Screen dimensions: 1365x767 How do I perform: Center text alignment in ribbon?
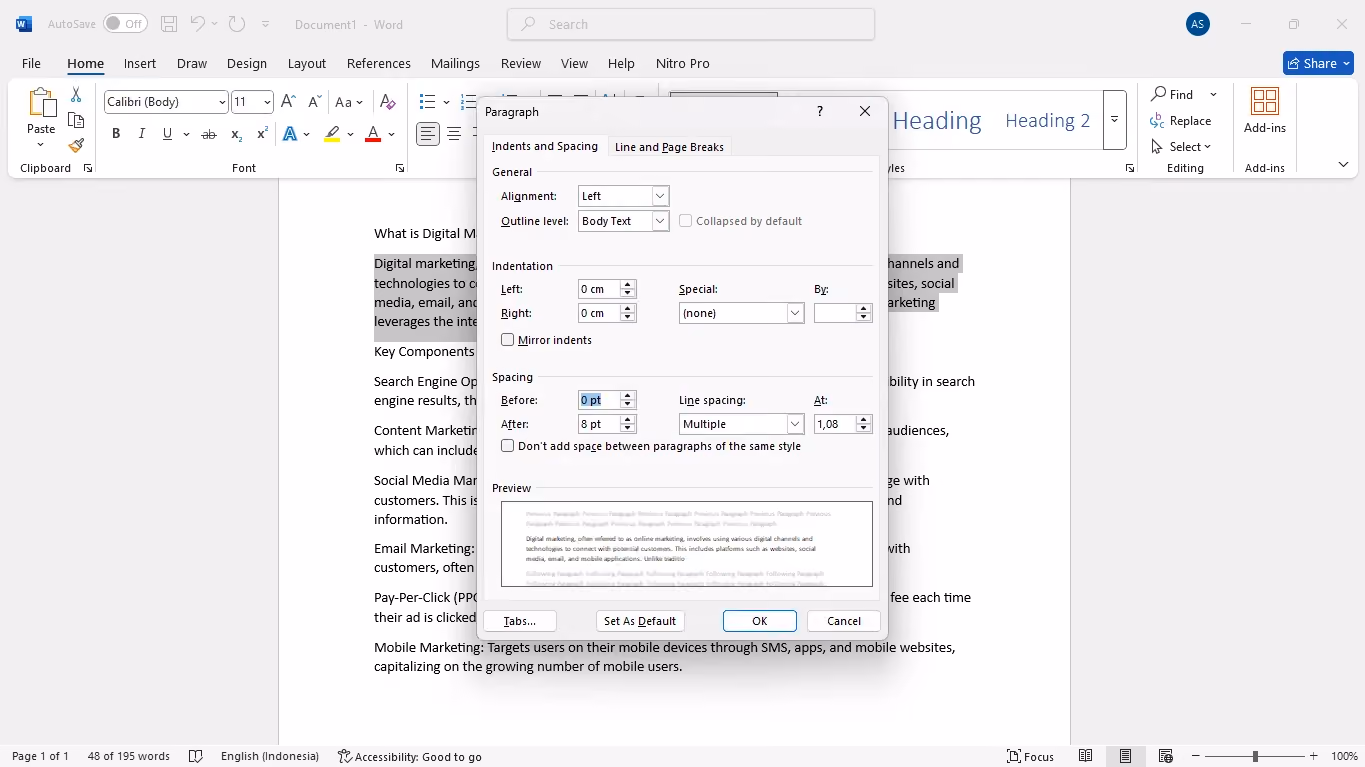point(454,134)
